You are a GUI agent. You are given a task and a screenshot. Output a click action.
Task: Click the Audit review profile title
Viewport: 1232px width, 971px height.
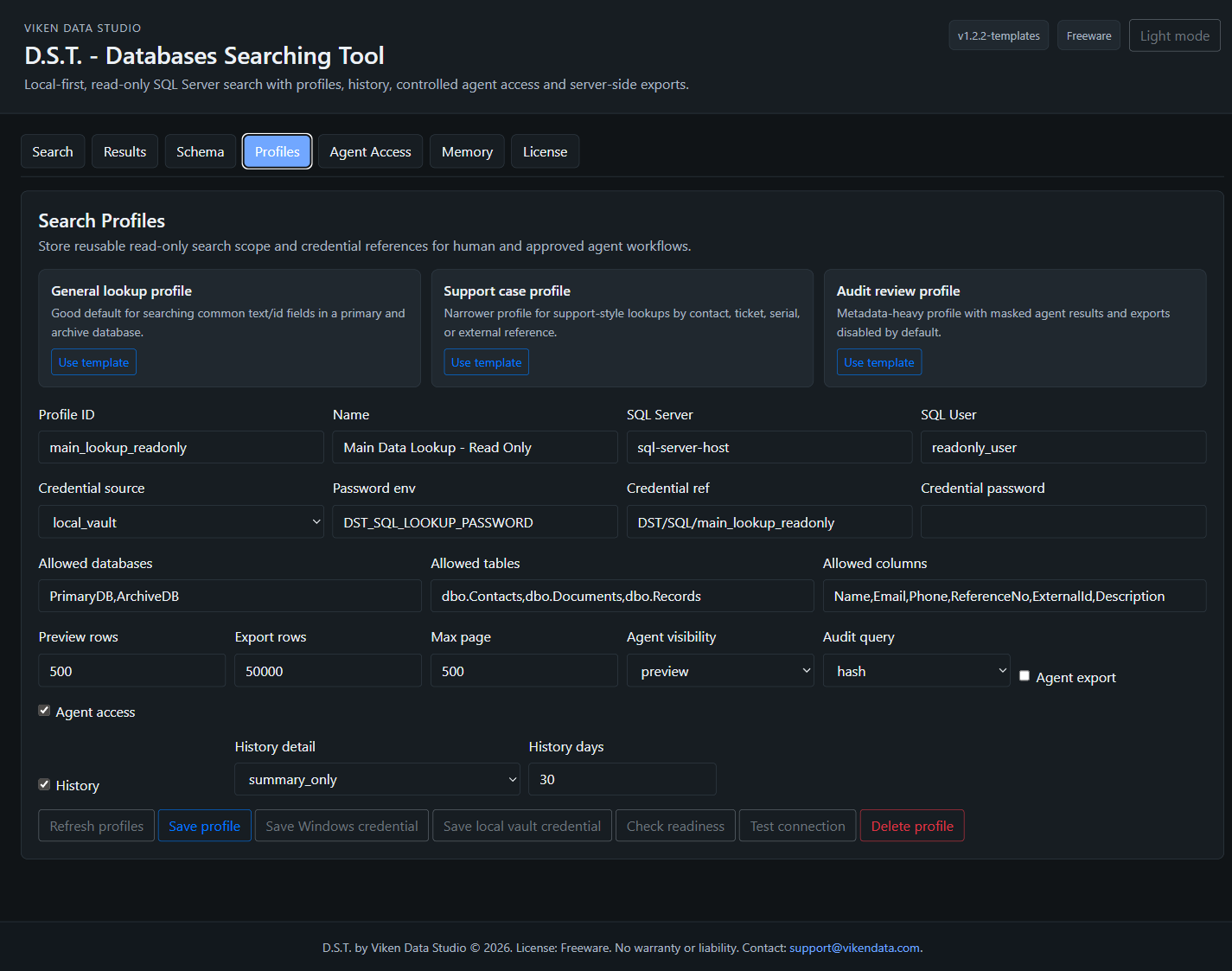[x=898, y=291]
